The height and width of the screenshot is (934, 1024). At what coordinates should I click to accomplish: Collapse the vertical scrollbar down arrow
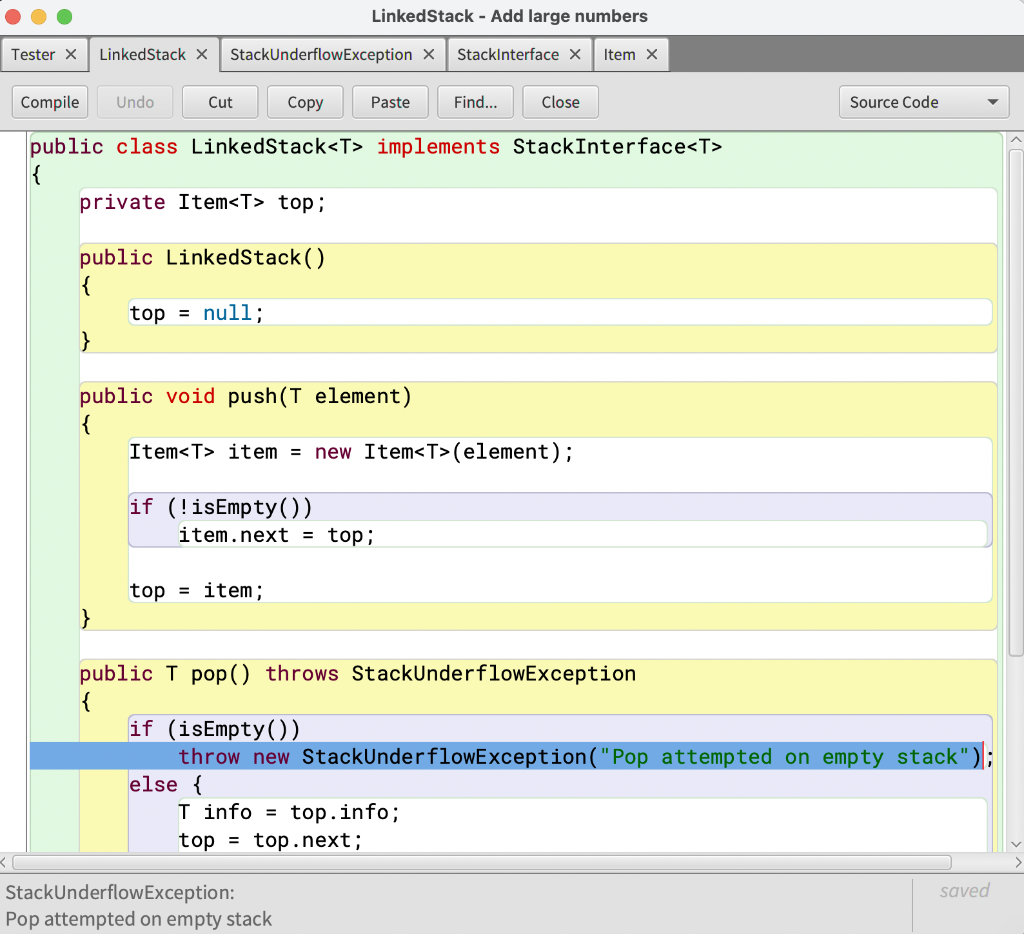coord(1016,844)
